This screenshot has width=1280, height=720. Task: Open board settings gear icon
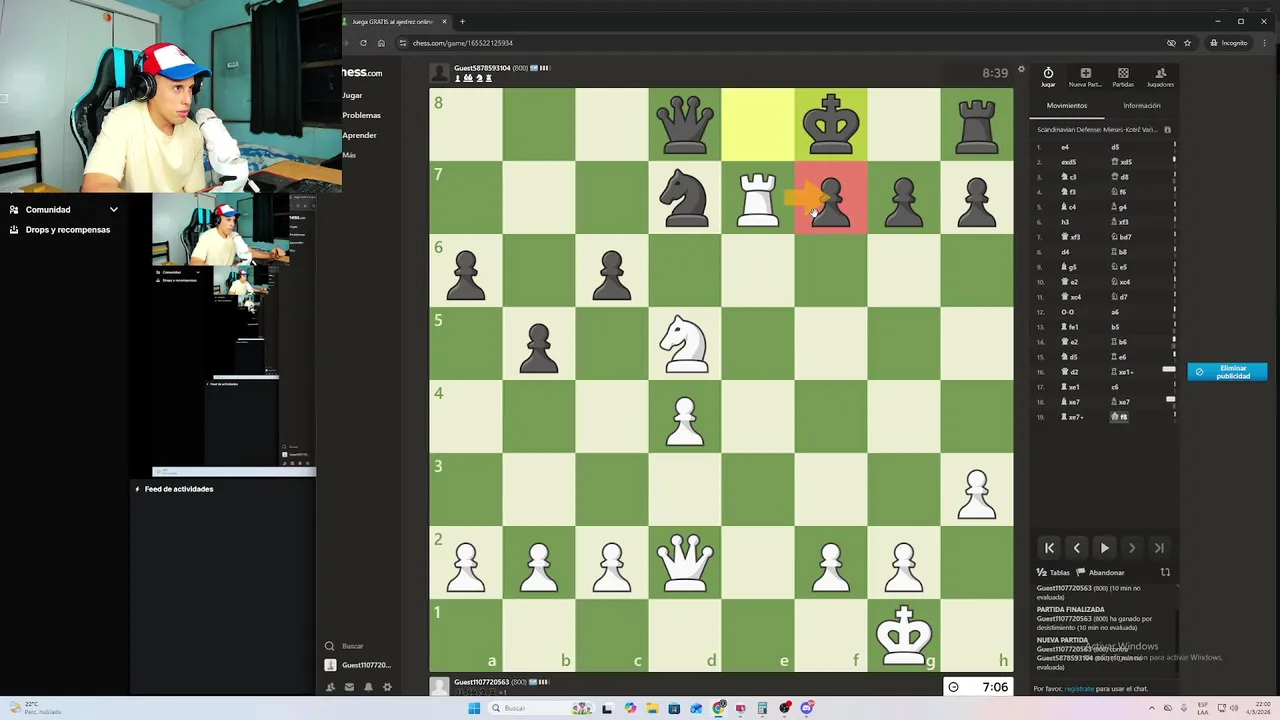pos(1021,70)
